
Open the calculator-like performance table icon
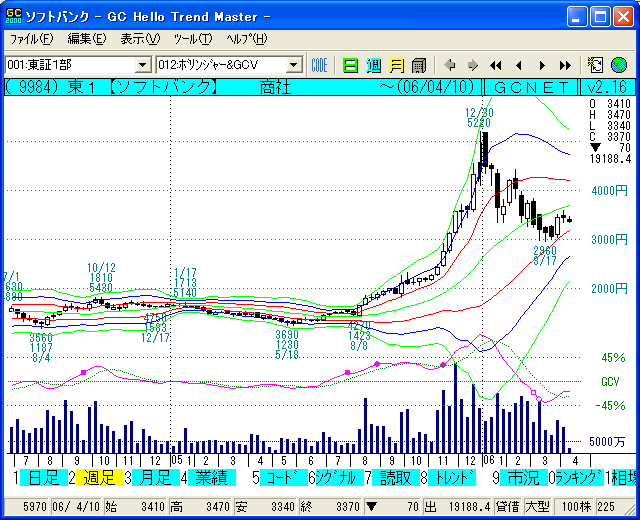click(x=419, y=65)
